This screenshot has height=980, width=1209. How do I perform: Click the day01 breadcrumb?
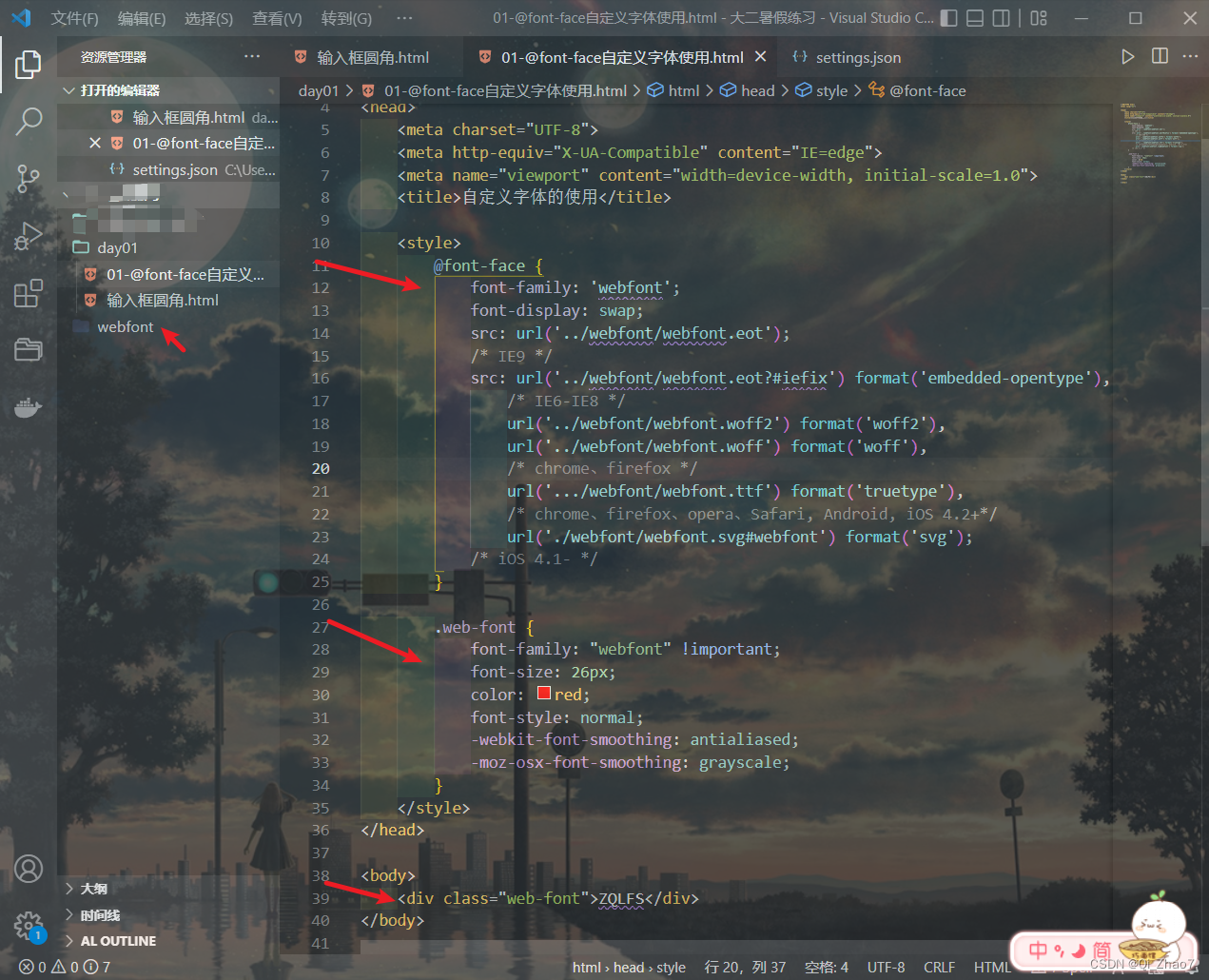point(318,90)
